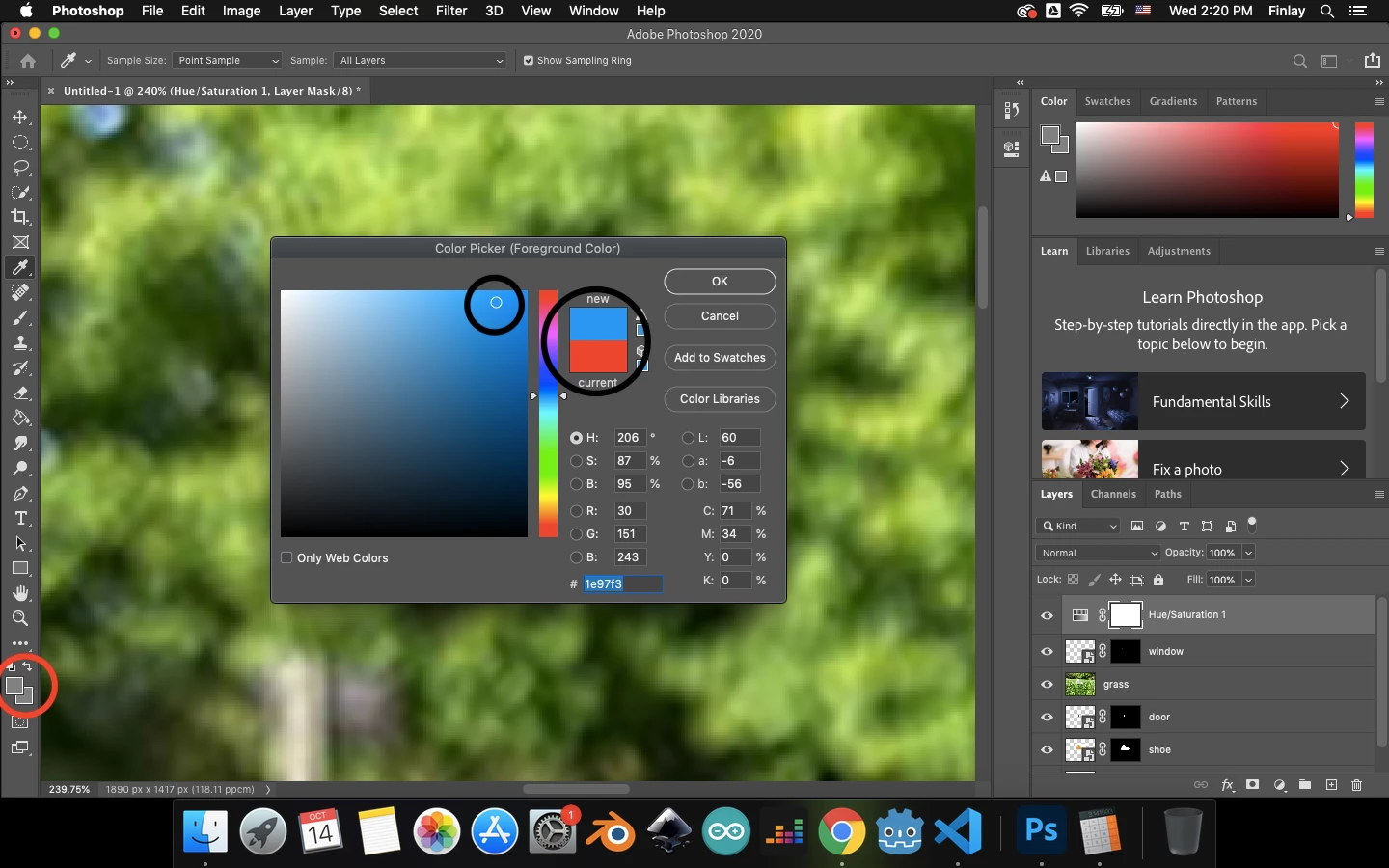
Task: Lock all layer attributes padlock icon
Action: click(x=1158, y=580)
